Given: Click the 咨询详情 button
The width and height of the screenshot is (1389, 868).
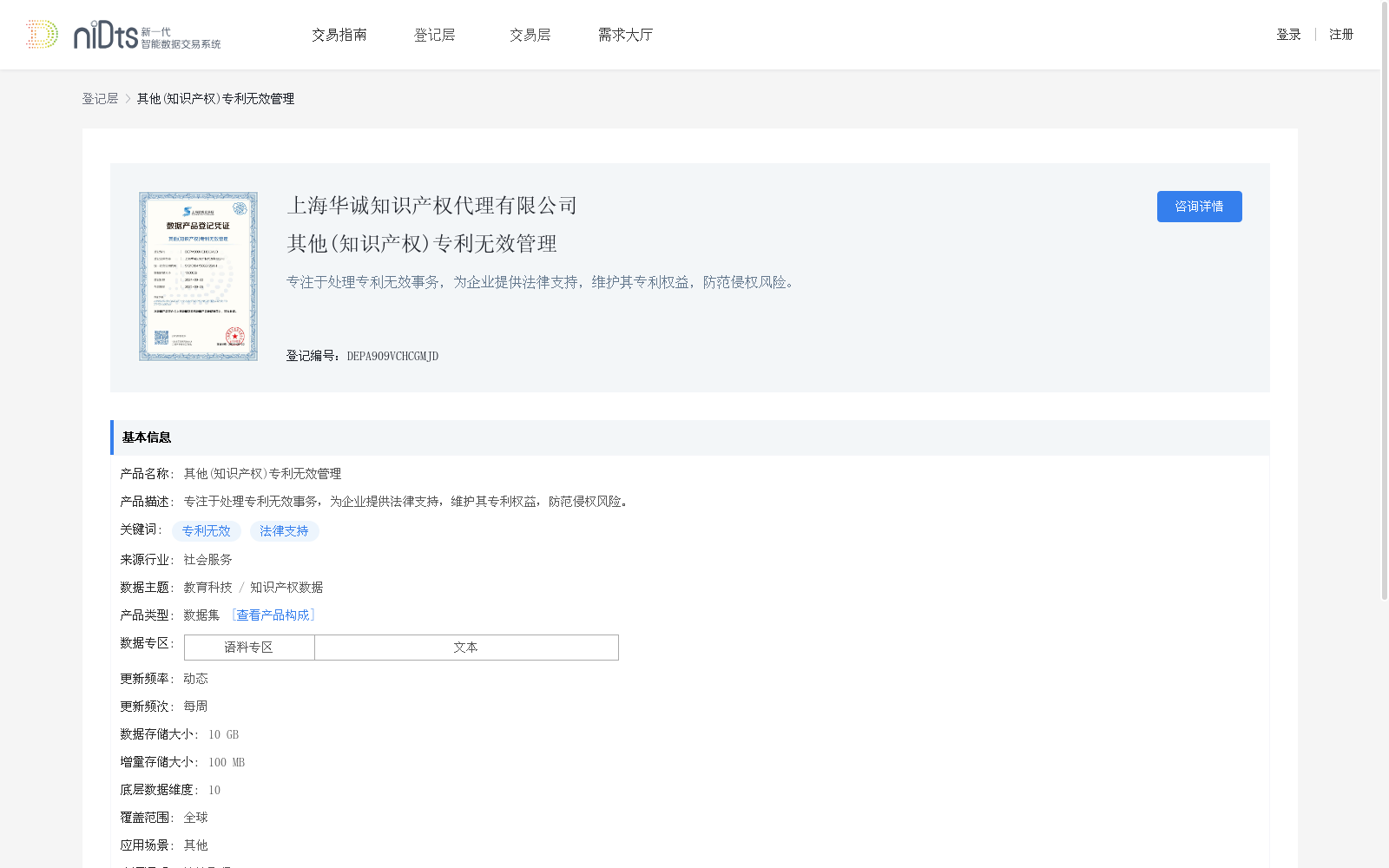Looking at the screenshot, I should pos(1199,207).
